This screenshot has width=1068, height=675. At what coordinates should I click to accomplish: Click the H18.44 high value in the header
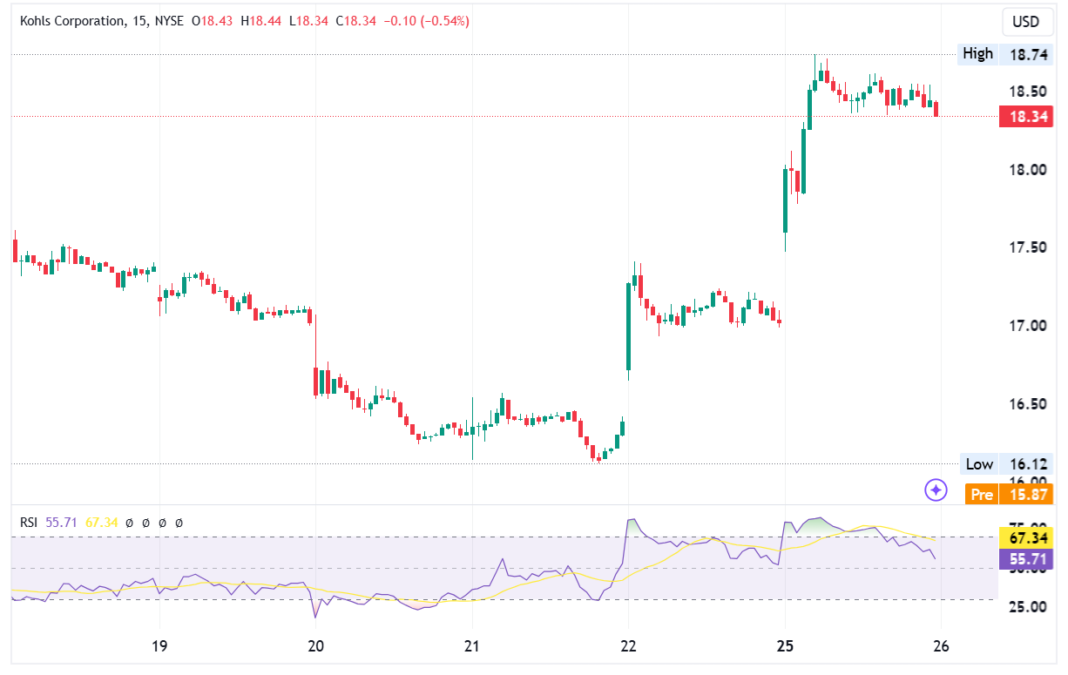coord(261,21)
